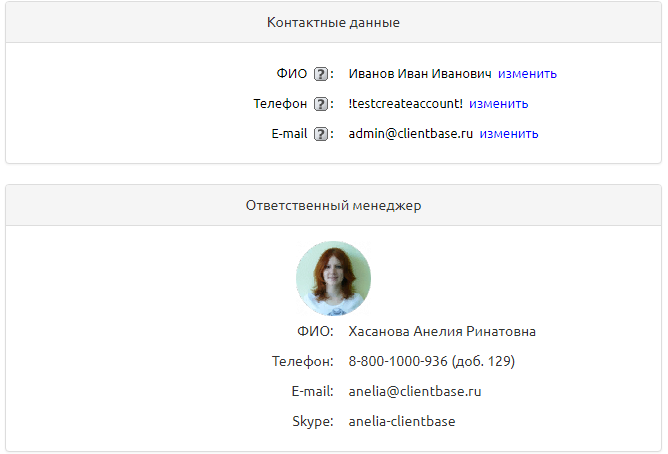Click the anelia@clientbase.ru e-mail
The image size is (668, 454).
(x=414, y=391)
